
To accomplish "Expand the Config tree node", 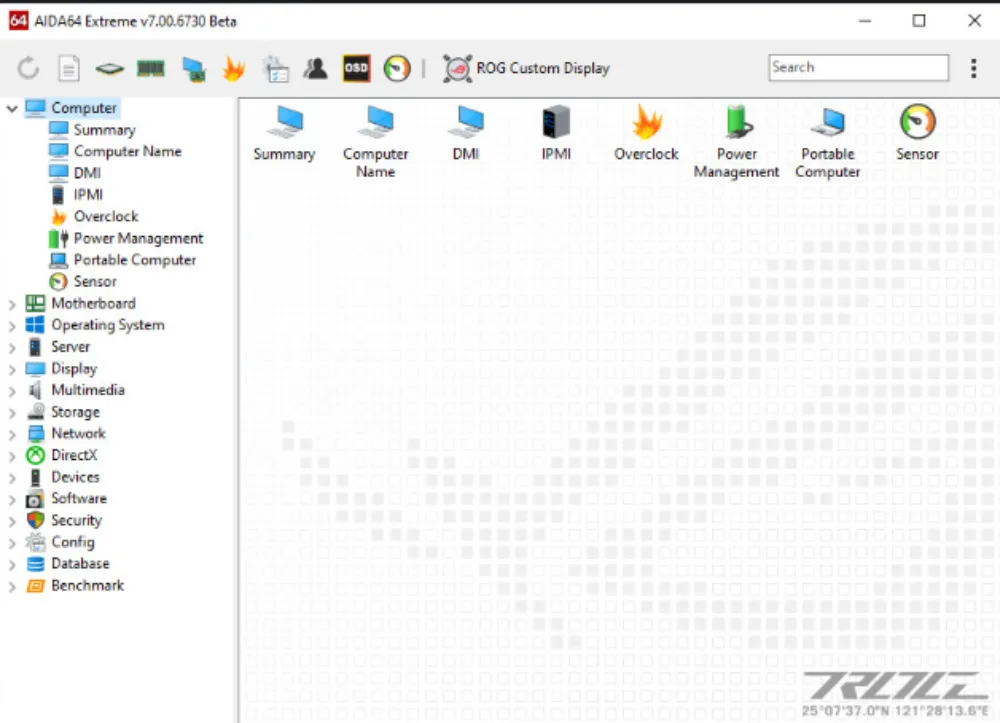I will tap(11, 544).
